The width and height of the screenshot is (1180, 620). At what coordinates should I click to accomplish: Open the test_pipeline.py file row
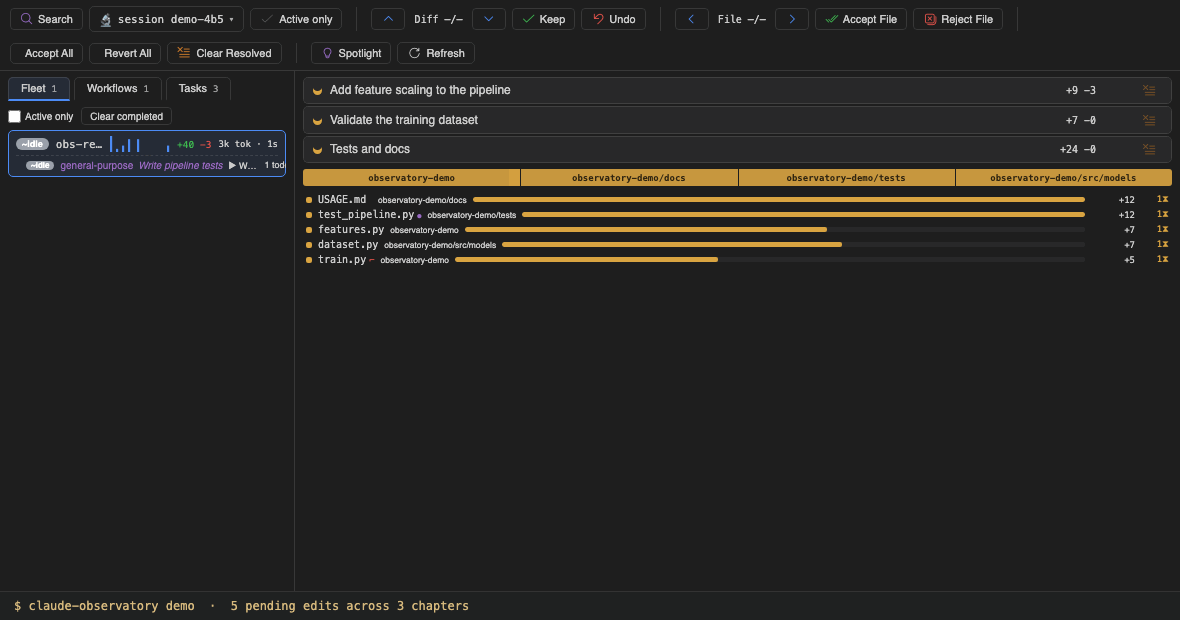click(737, 214)
